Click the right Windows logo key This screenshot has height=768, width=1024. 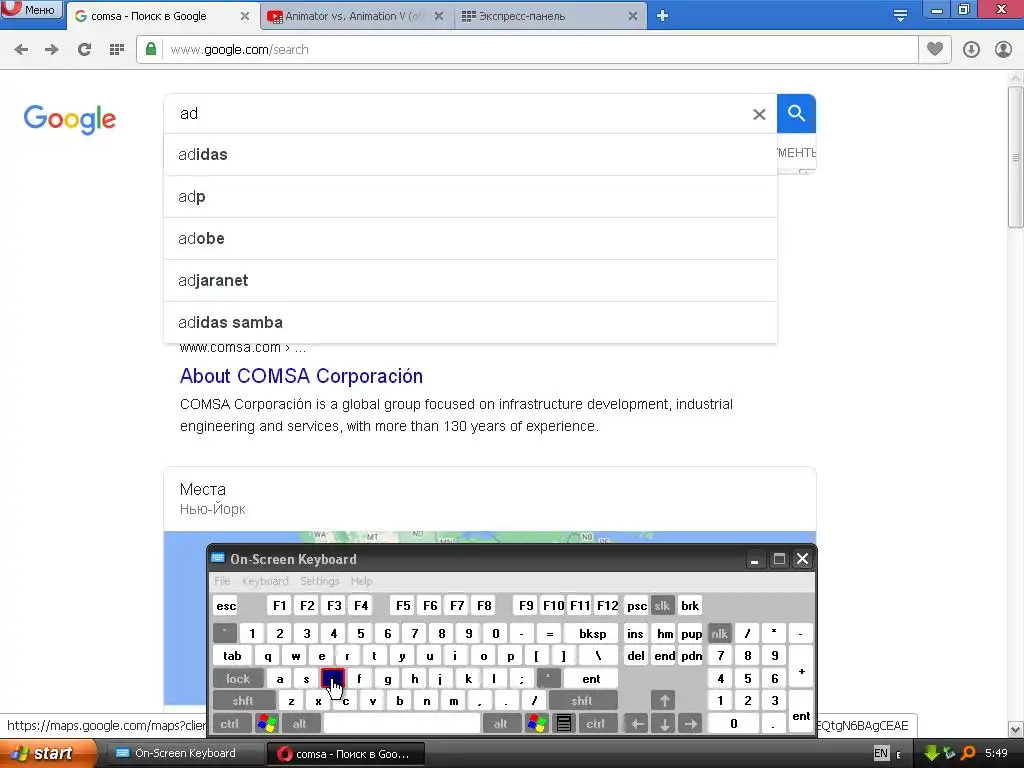click(x=537, y=724)
